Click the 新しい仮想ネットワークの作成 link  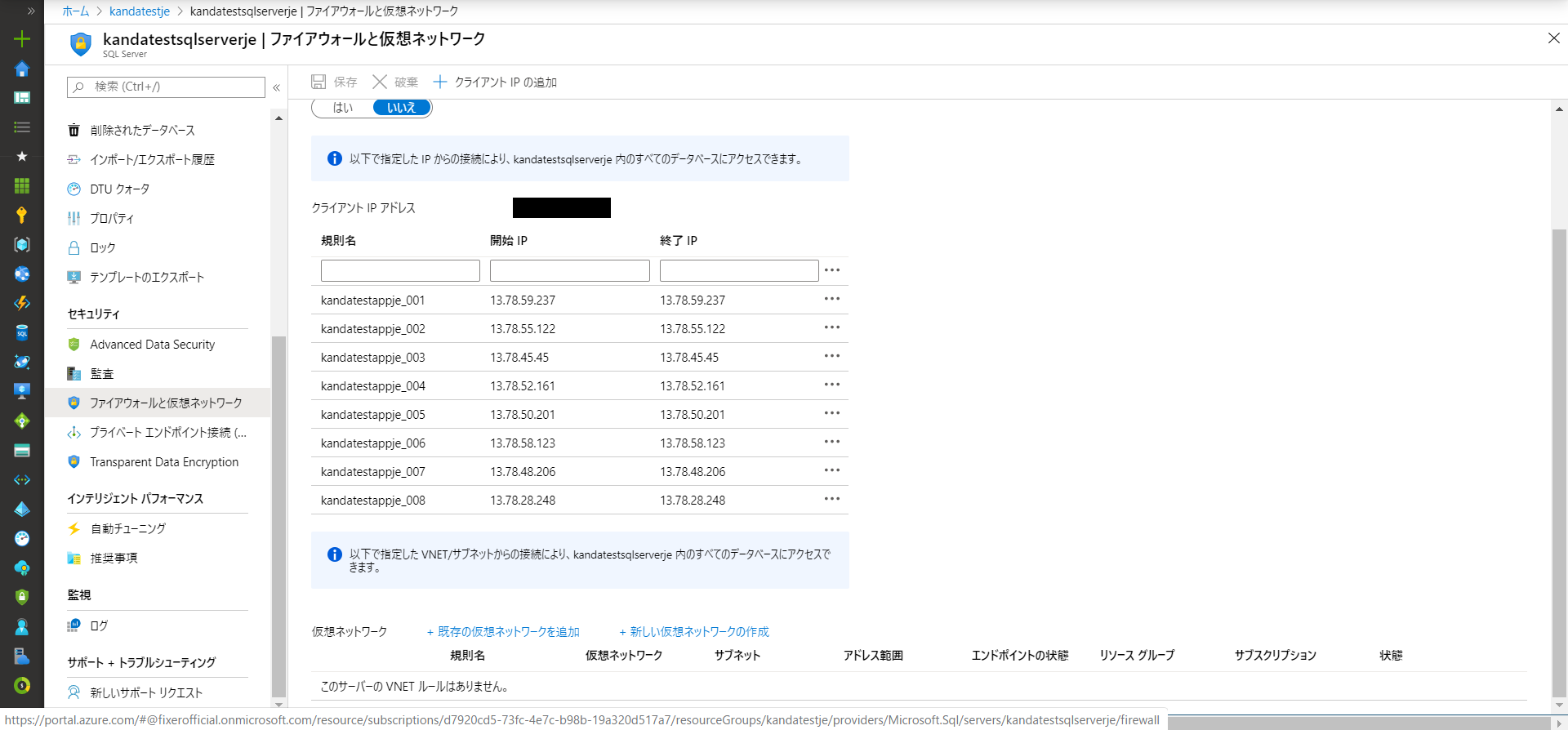(x=694, y=632)
